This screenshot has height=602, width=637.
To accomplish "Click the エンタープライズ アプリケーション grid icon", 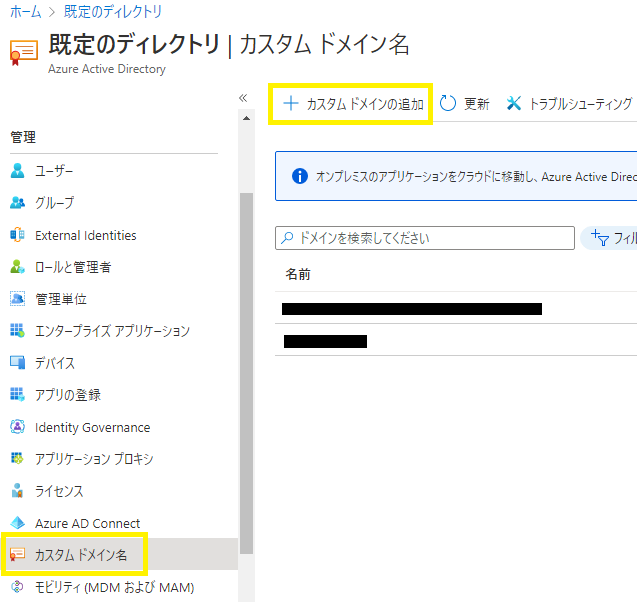I will [17, 330].
